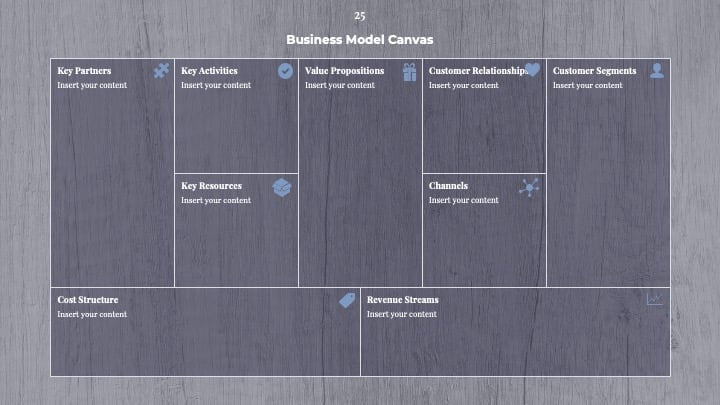Select the Business Model Canvas title

click(x=360, y=39)
